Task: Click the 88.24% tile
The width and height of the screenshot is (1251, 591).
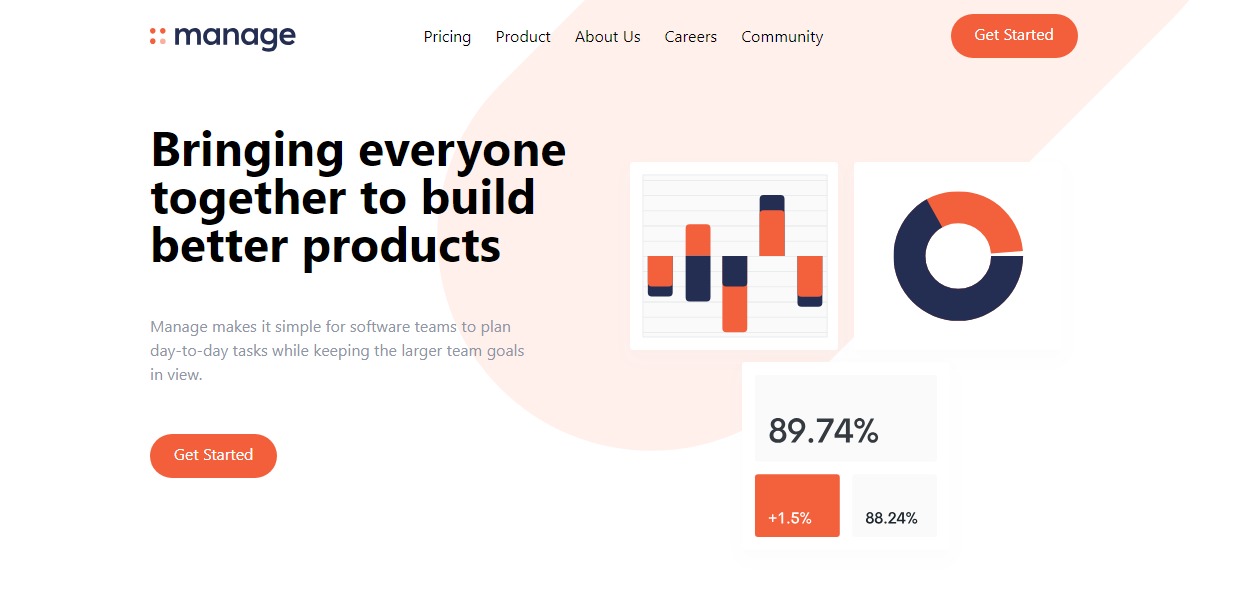Action: coord(895,505)
